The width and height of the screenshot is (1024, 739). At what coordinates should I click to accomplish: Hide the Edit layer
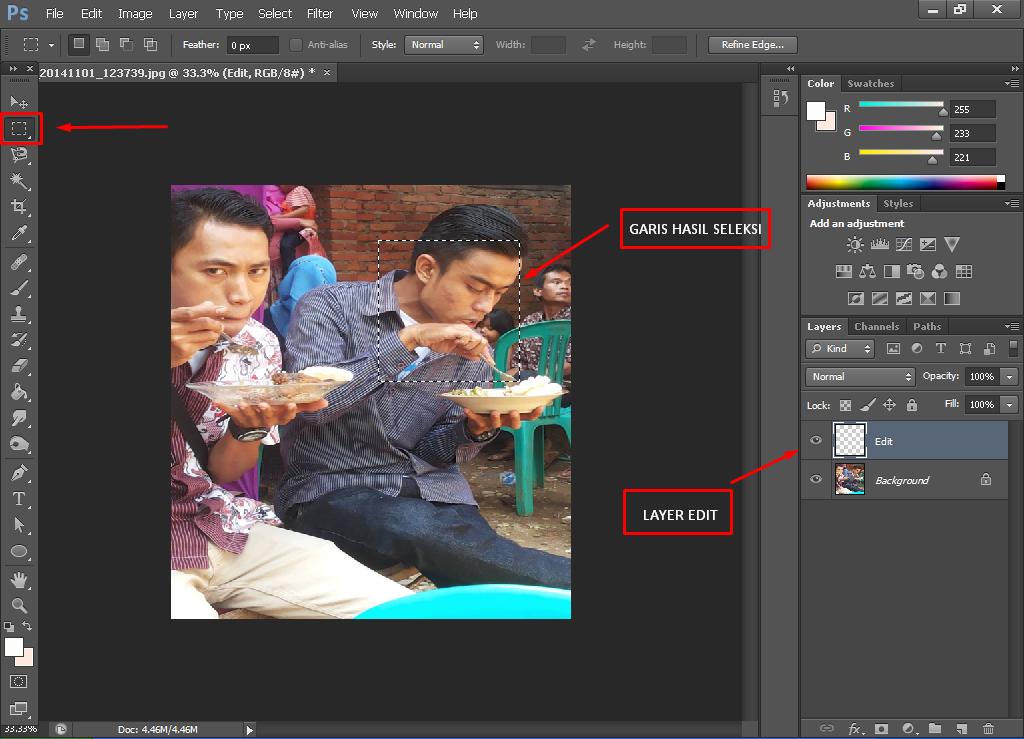pos(816,440)
